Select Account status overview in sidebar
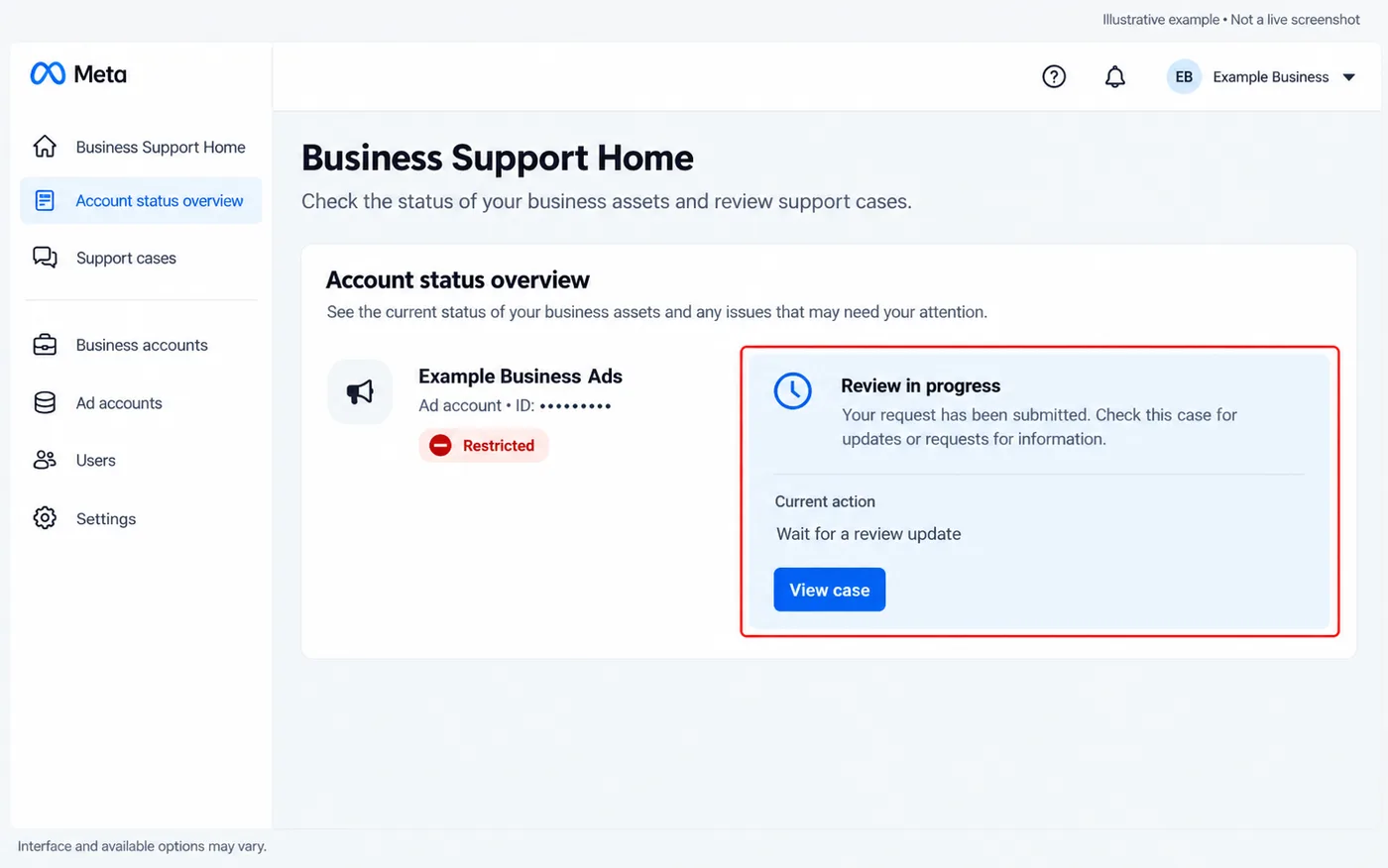The height and width of the screenshot is (868, 1388). pos(141,200)
